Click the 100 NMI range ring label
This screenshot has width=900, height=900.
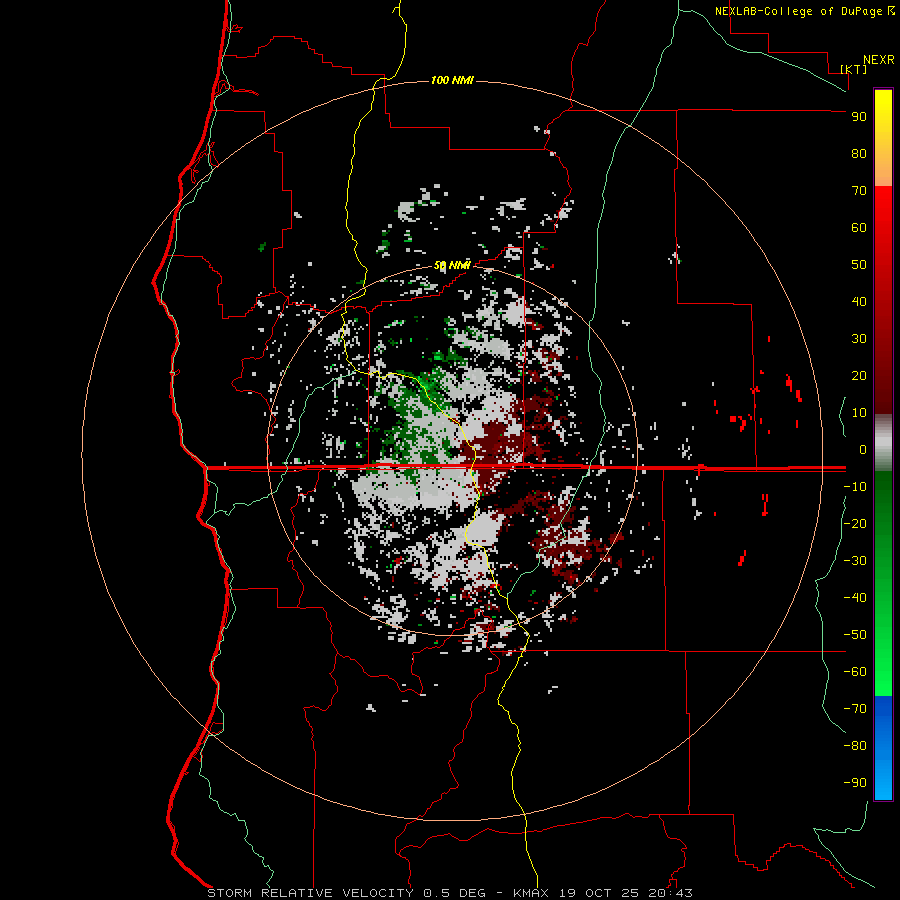pyautogui.click(x=452, y=80)
